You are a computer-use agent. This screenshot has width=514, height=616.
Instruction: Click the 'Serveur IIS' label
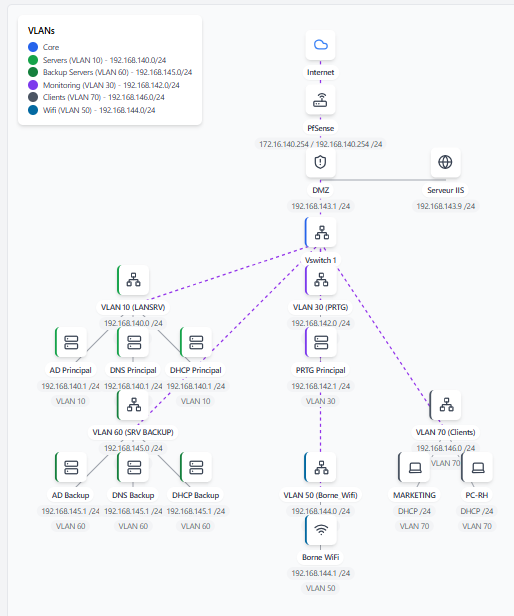pyautogui.click(x=446, y=190)
